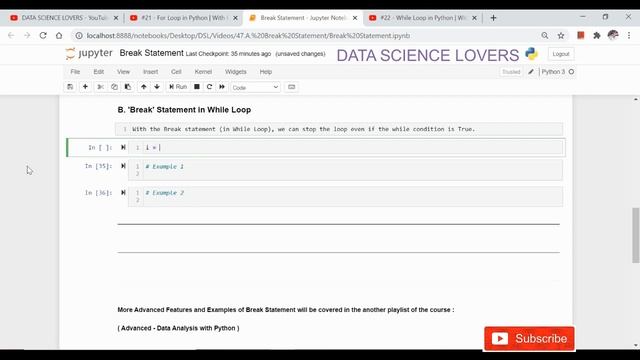Reload the page
The width and height of the screenshot is (640, 360).
click(43, 36)
